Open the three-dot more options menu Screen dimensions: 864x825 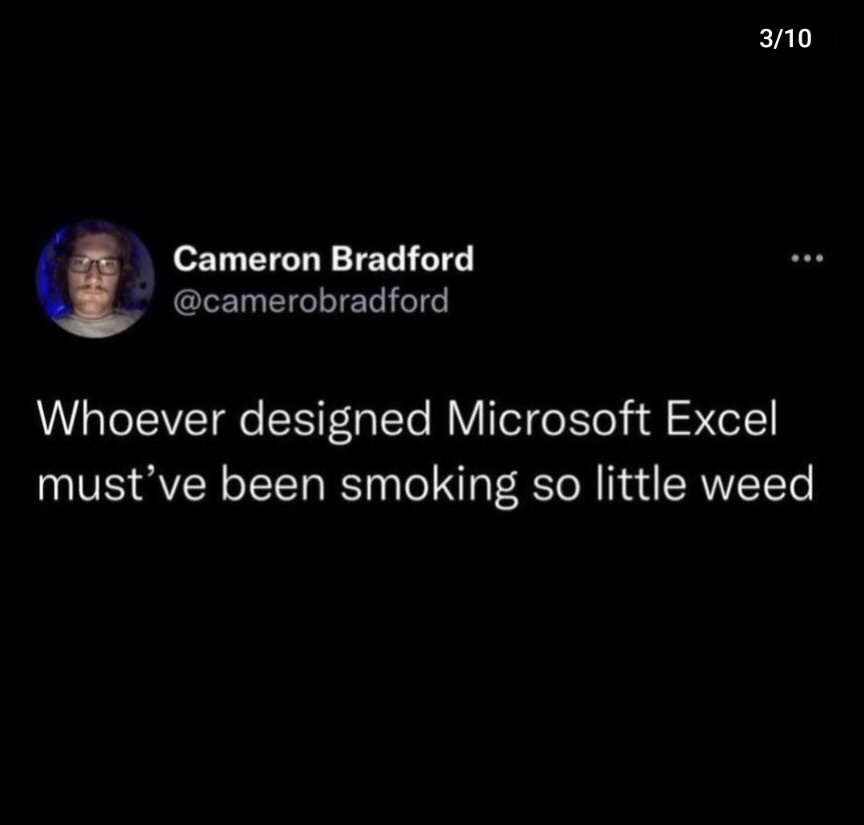point(807,258)
